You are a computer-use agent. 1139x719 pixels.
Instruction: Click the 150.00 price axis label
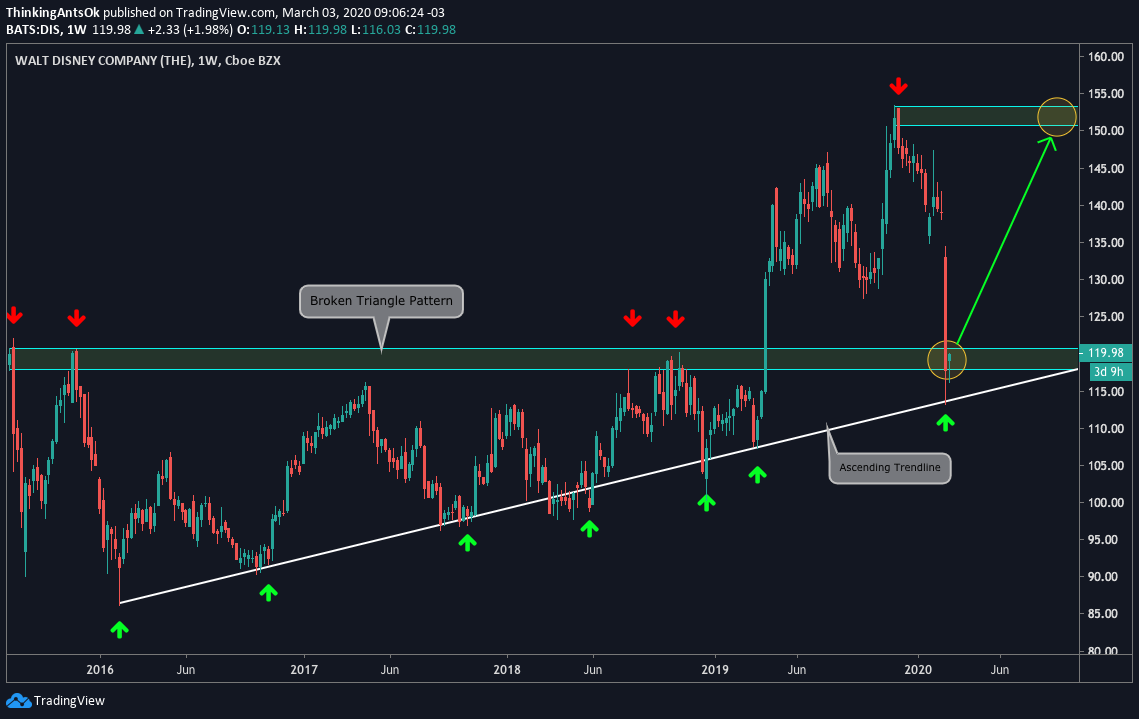click(x=1106, y=131)
